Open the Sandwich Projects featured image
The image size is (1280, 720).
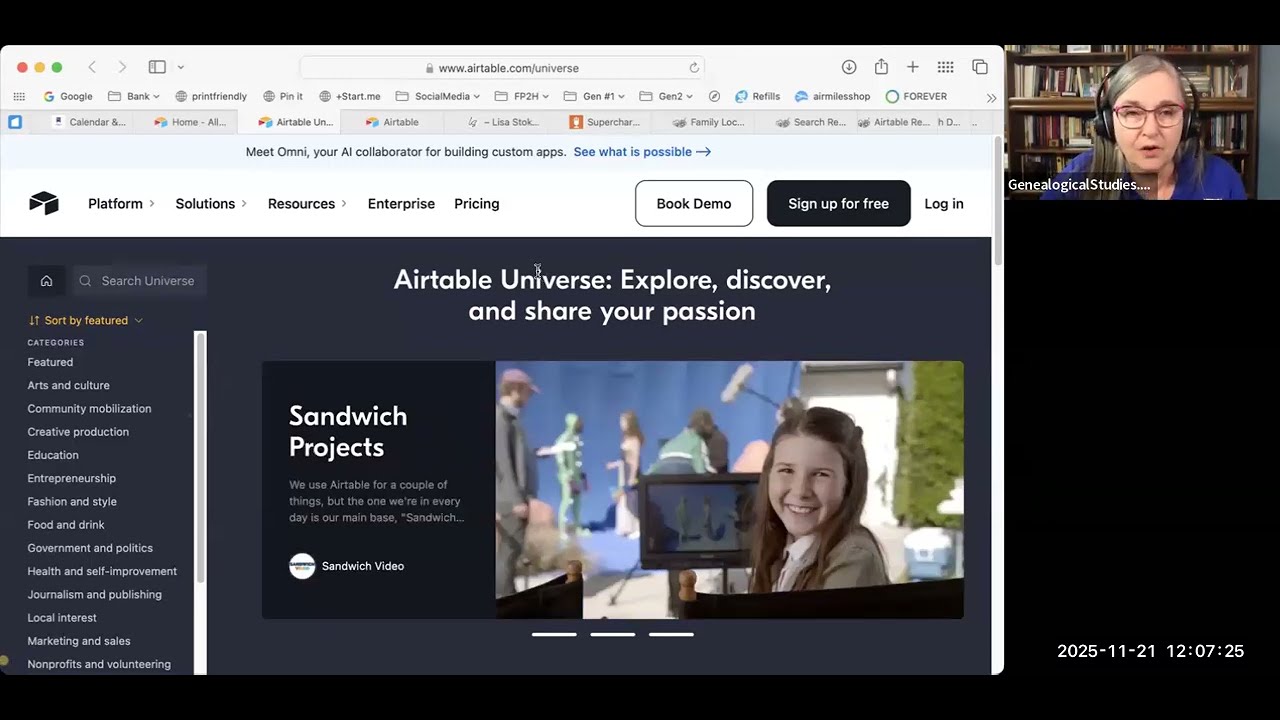click(x=729, y=490)
